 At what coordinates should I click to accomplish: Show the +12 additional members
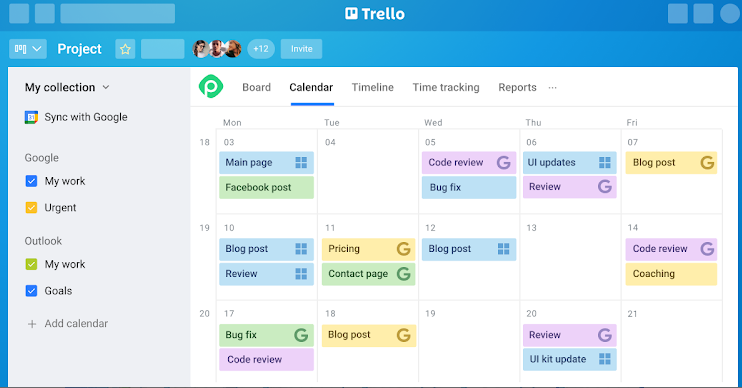pos(261,49)
